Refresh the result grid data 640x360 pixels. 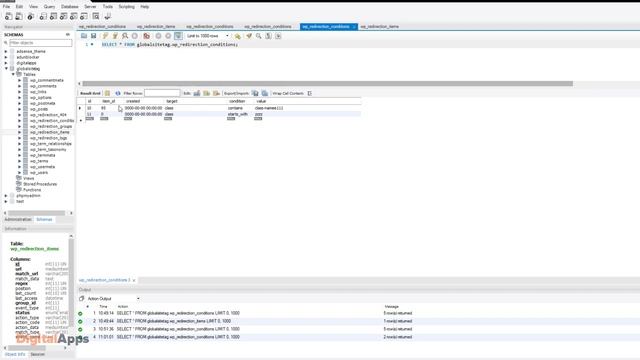tap(118, 93)
